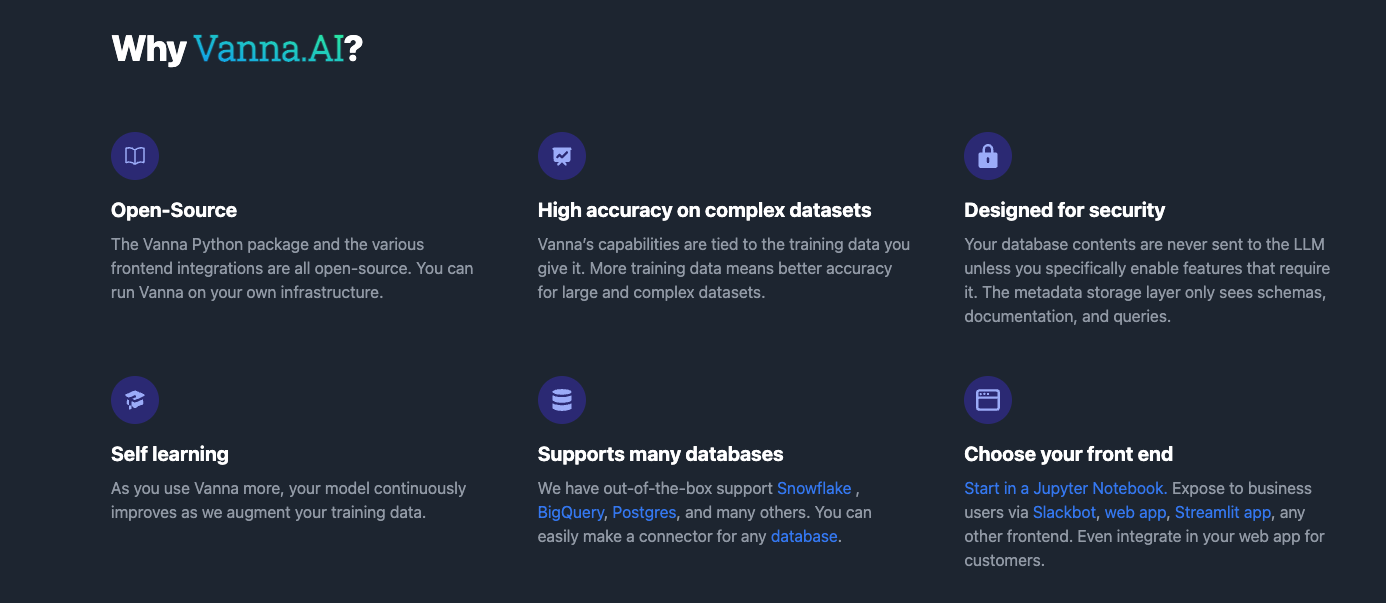Screen dimensions: 1386x603
Task: Open the 'web app' link
Action: (1135, 512)
